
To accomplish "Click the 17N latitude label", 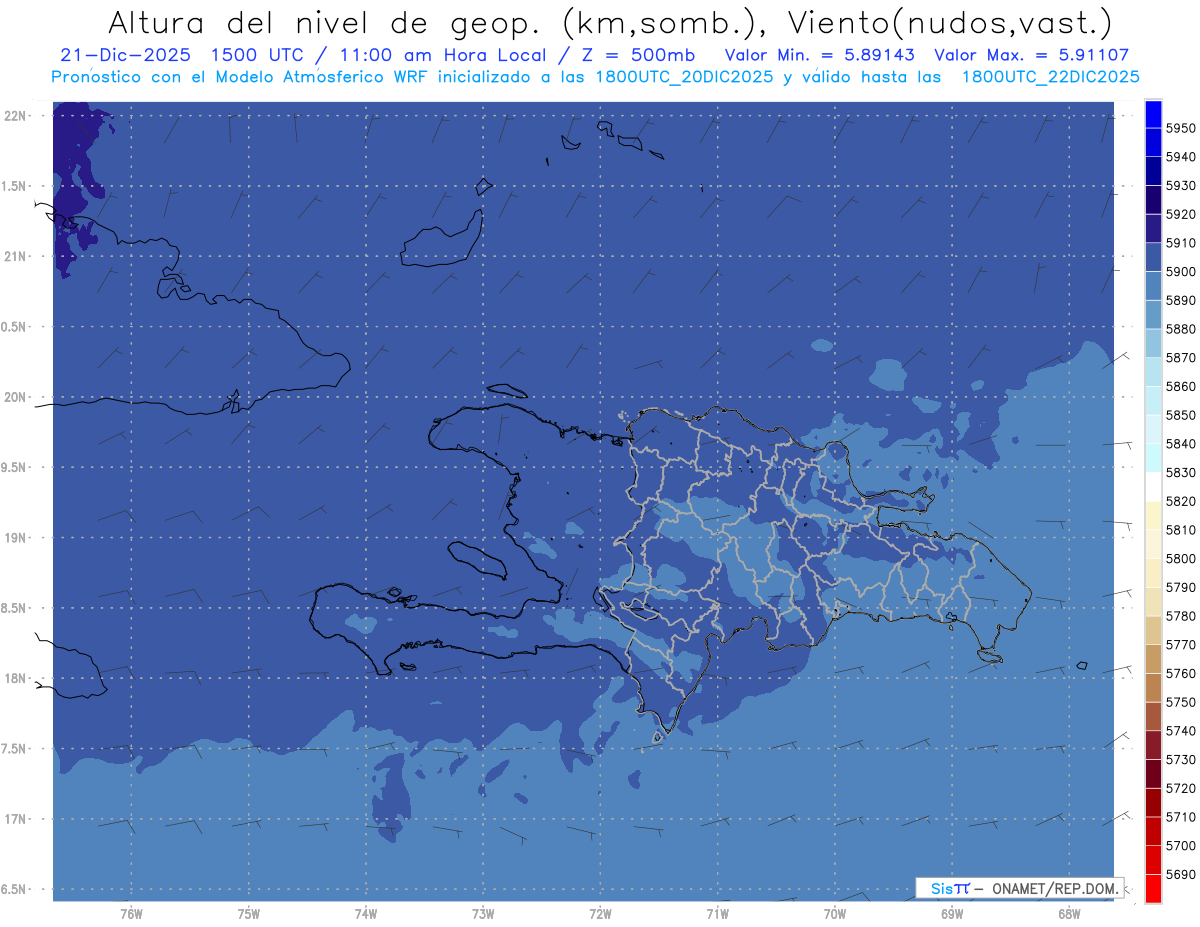I will 16,819.
